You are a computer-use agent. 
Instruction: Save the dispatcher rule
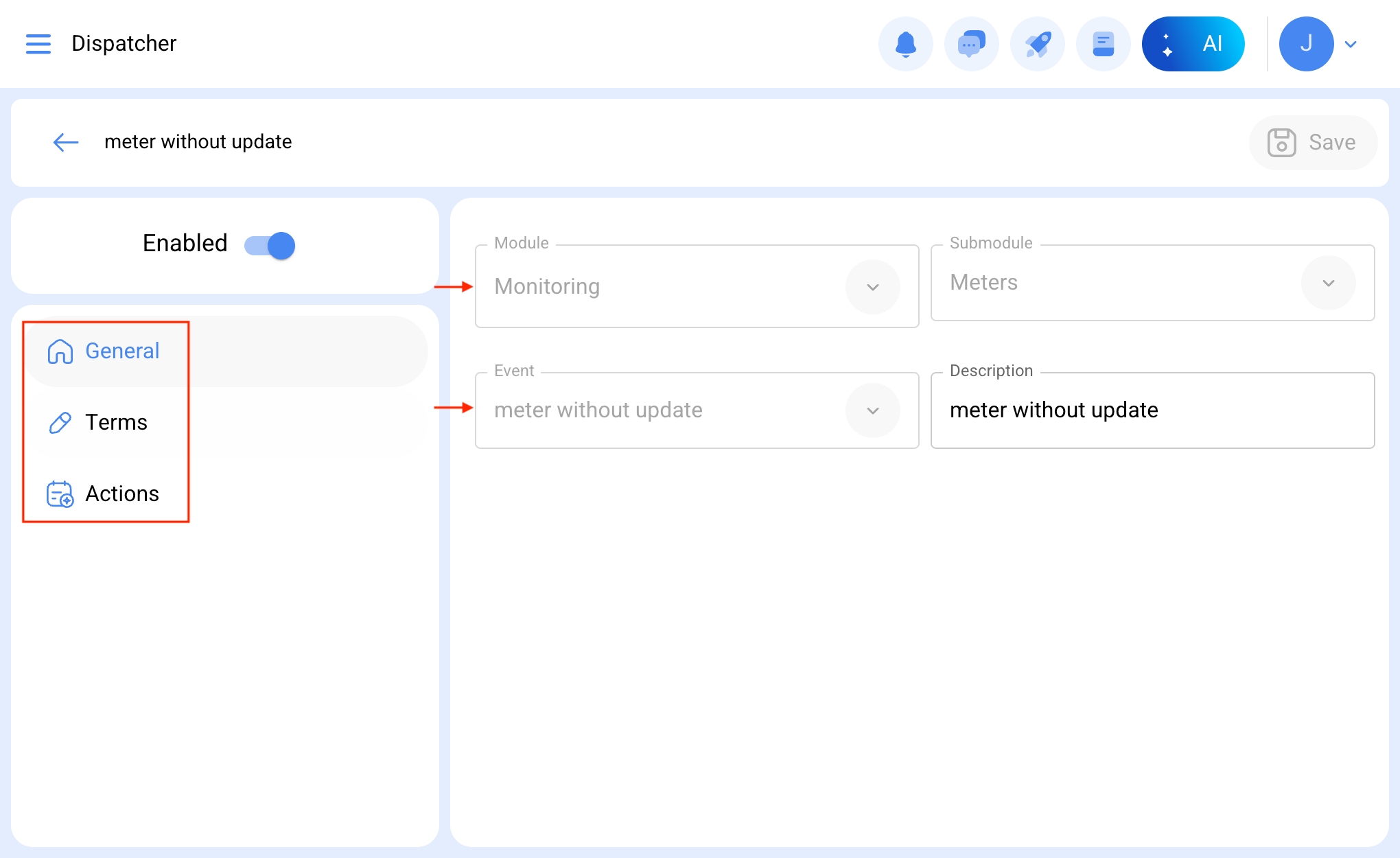tap(1313, 143)
